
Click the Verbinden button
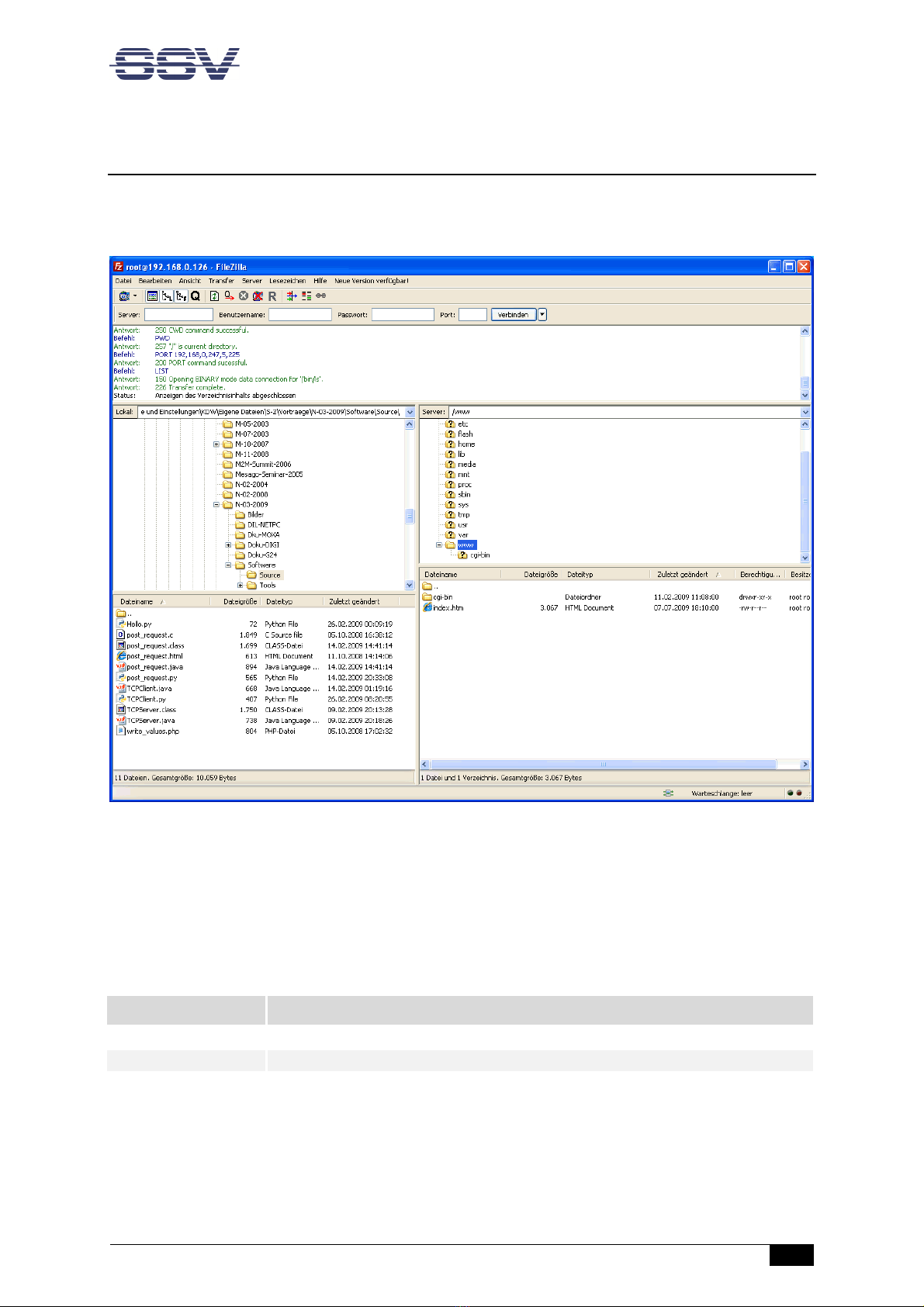[514, 314]
